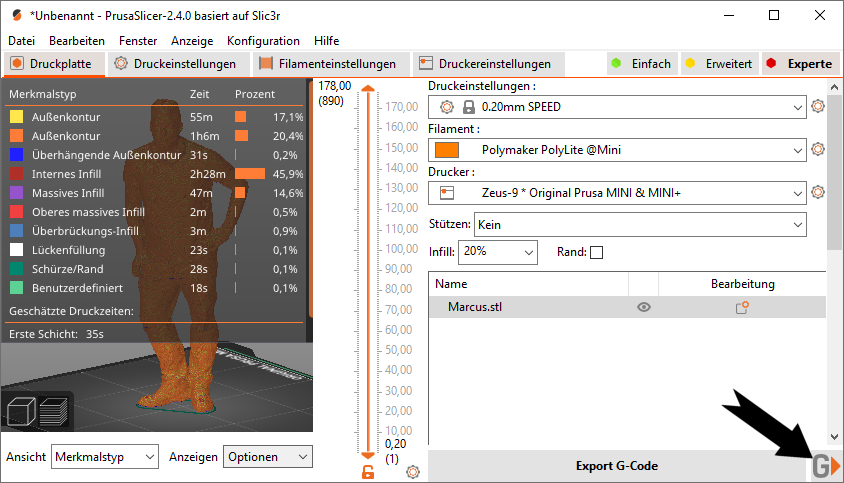Toggle yellow Außenkontur legend color
This screenshot has height=483, width=844.
[17, 116]
